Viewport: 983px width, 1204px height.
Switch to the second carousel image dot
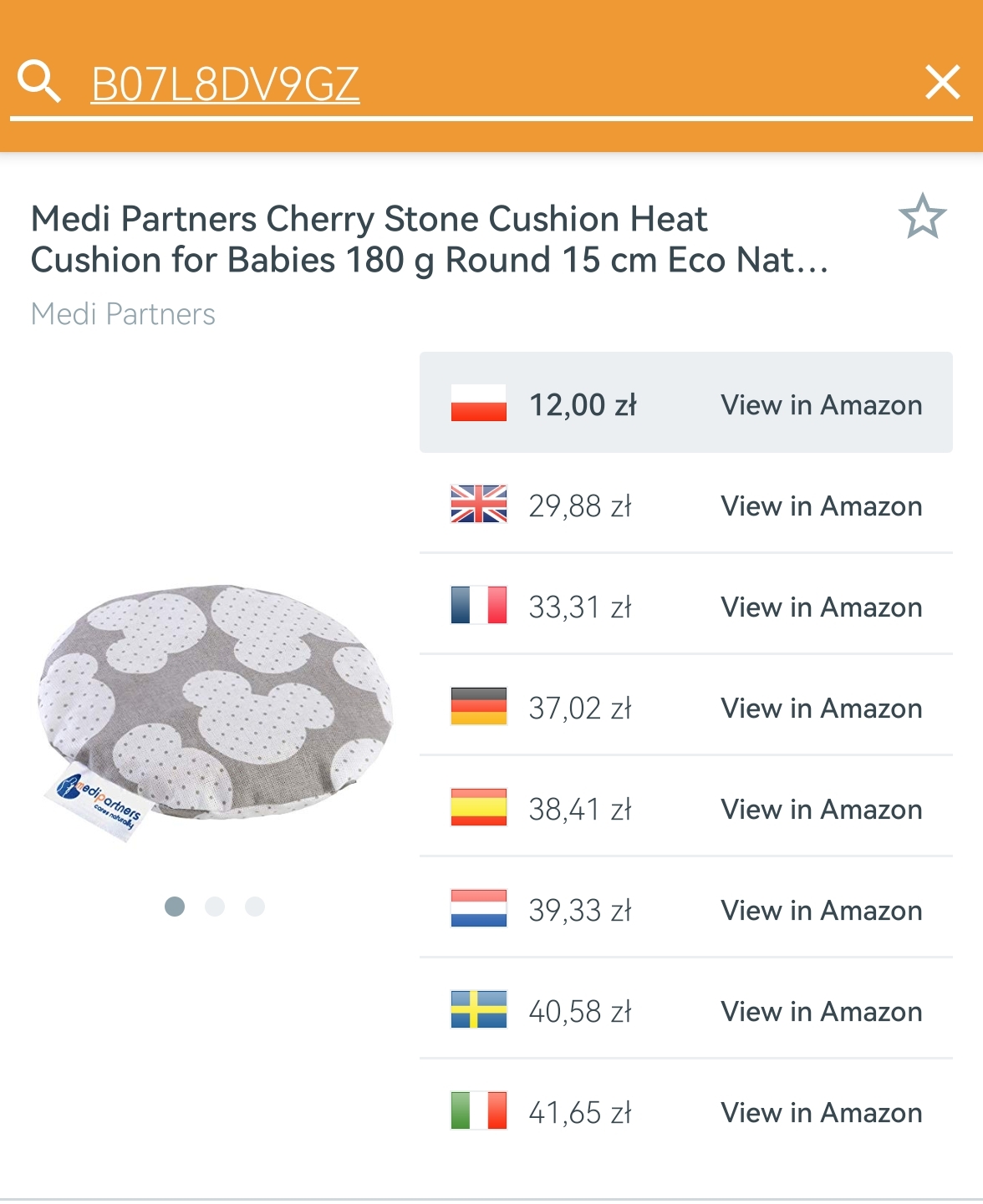(x=215, y=907)
